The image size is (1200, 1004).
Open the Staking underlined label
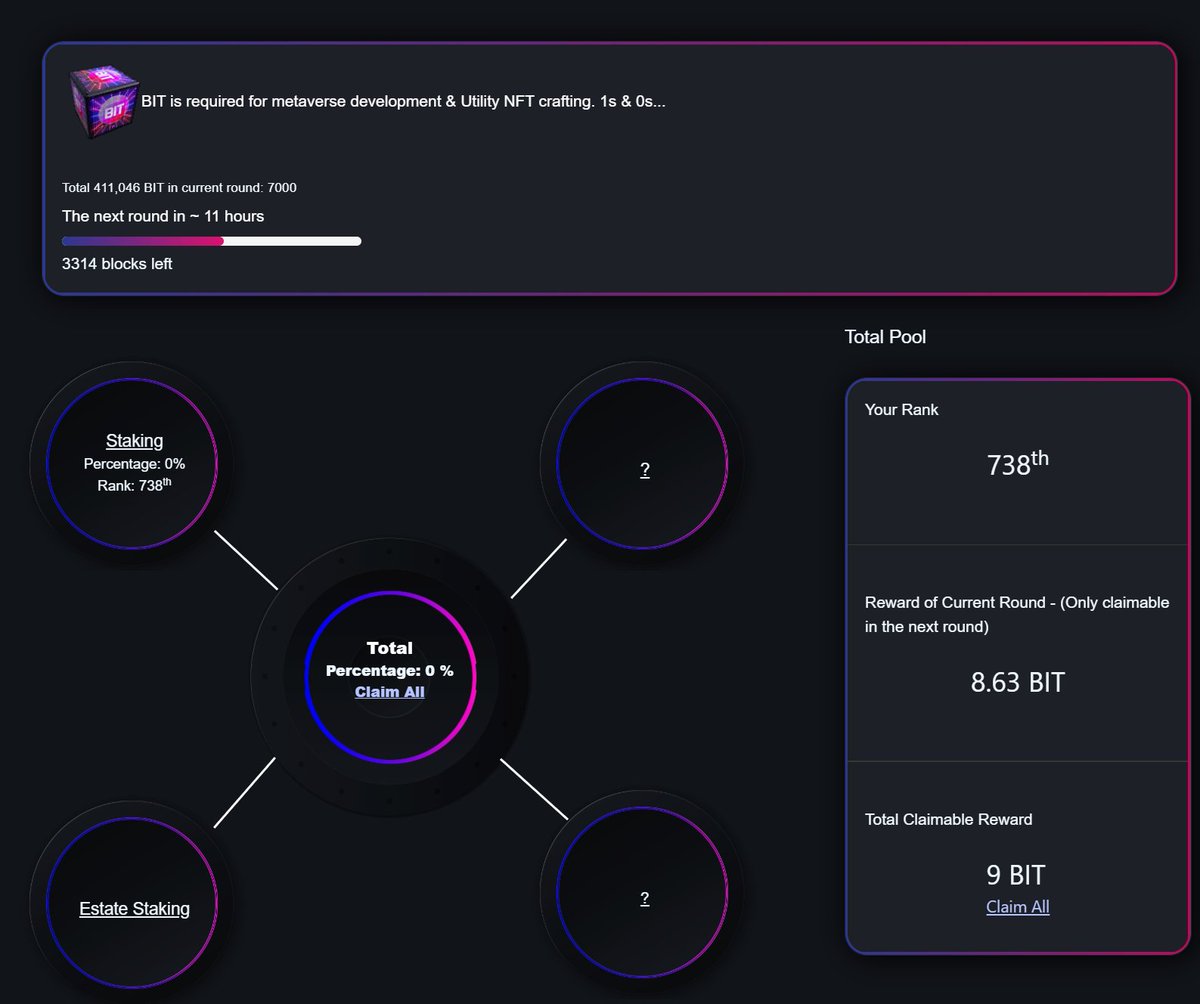pos(134,440)
